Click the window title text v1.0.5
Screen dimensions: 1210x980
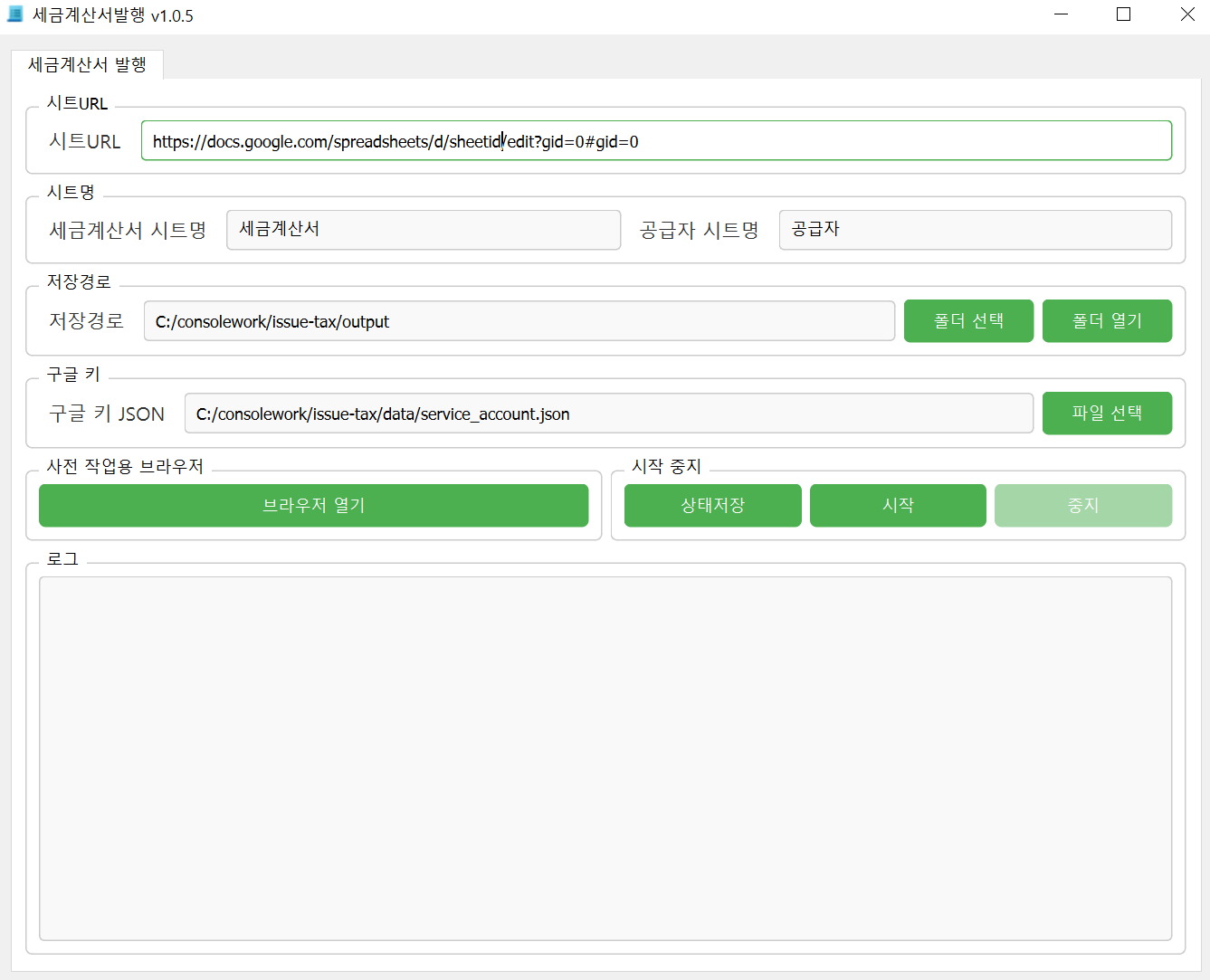172,16
